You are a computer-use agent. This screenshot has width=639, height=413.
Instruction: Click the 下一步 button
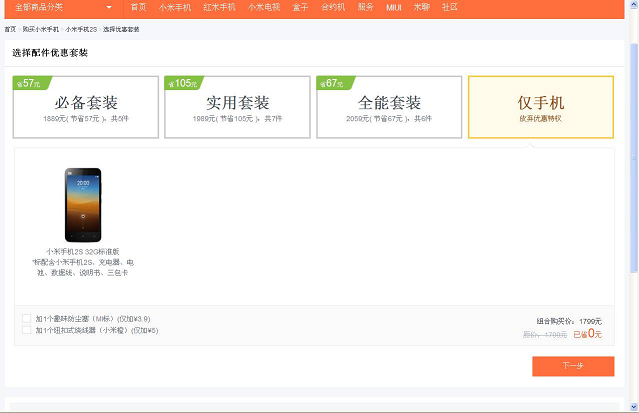click(573, 366)
